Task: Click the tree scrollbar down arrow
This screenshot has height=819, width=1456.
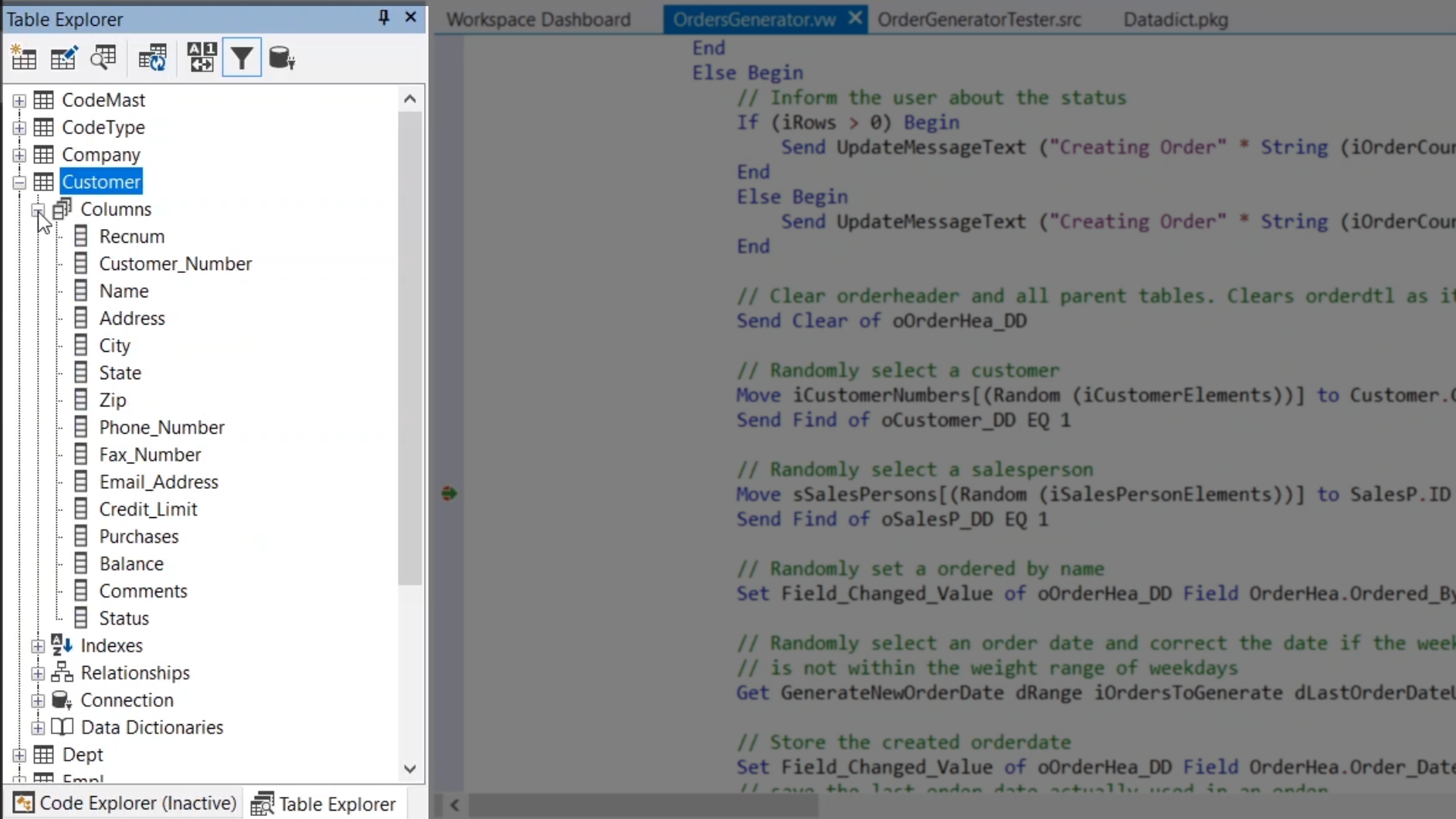Action: click(x=410, y=769)
